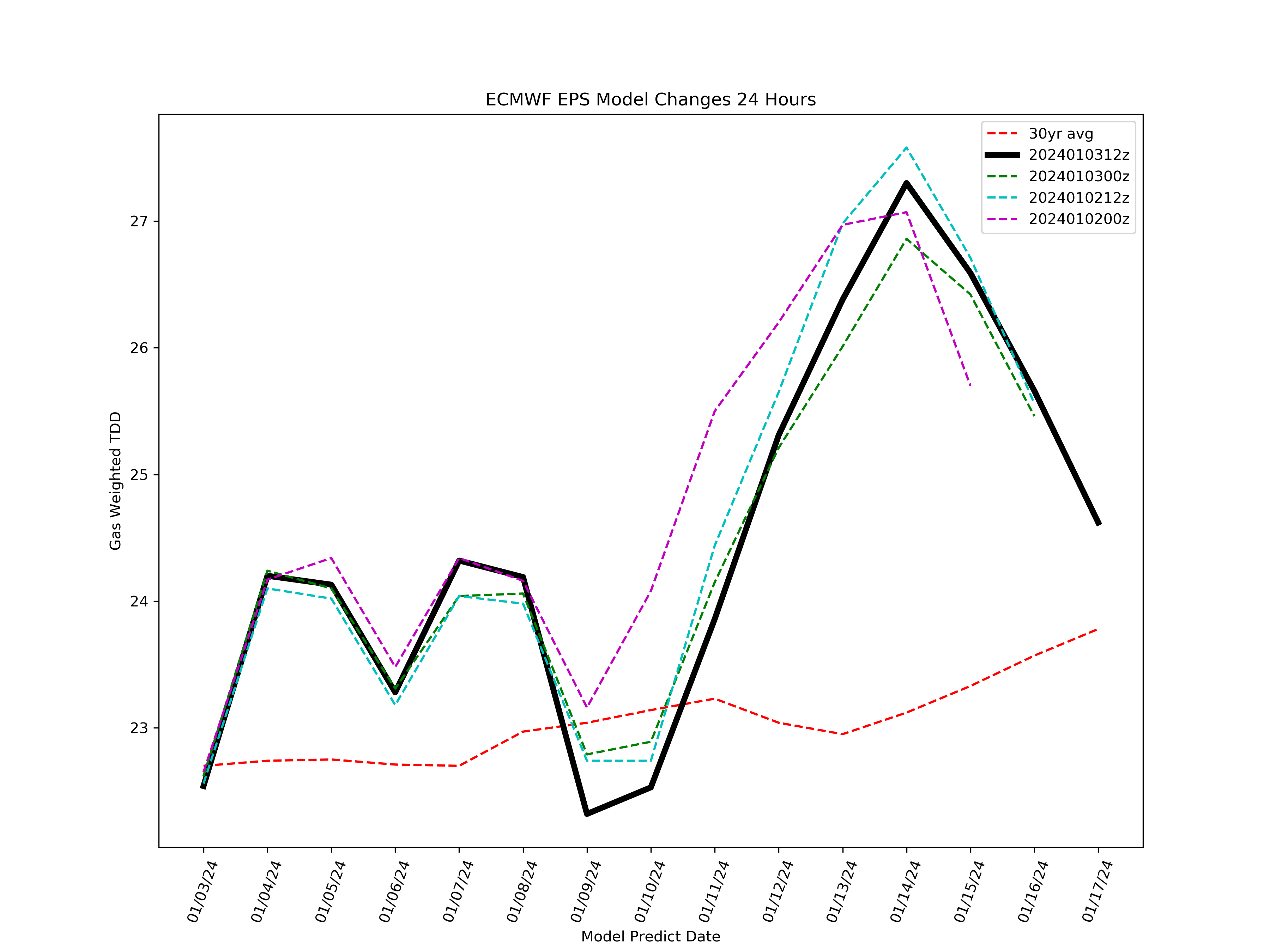Click the thick black legend line swatch

click(1003, 155)
